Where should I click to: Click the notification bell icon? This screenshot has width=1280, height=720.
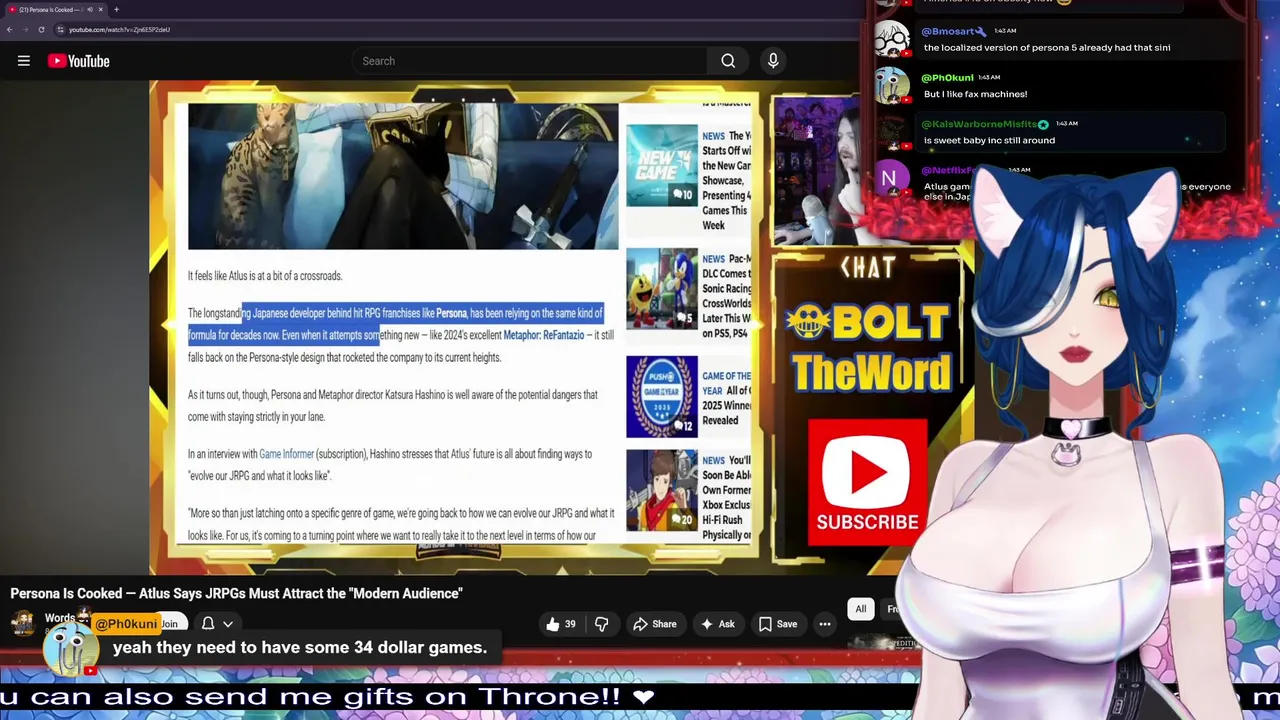[x=208, y=624]
